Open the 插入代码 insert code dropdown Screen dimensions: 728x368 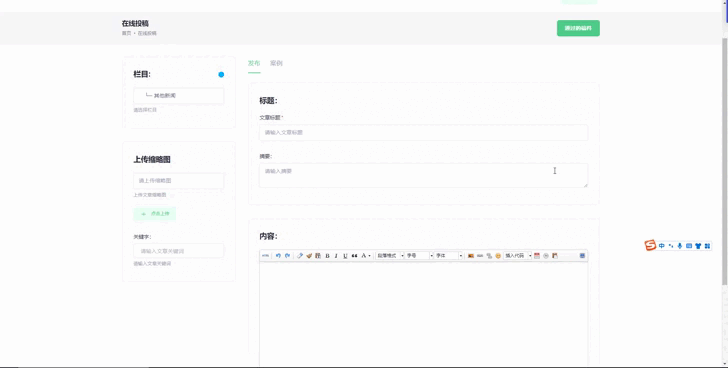518,256
